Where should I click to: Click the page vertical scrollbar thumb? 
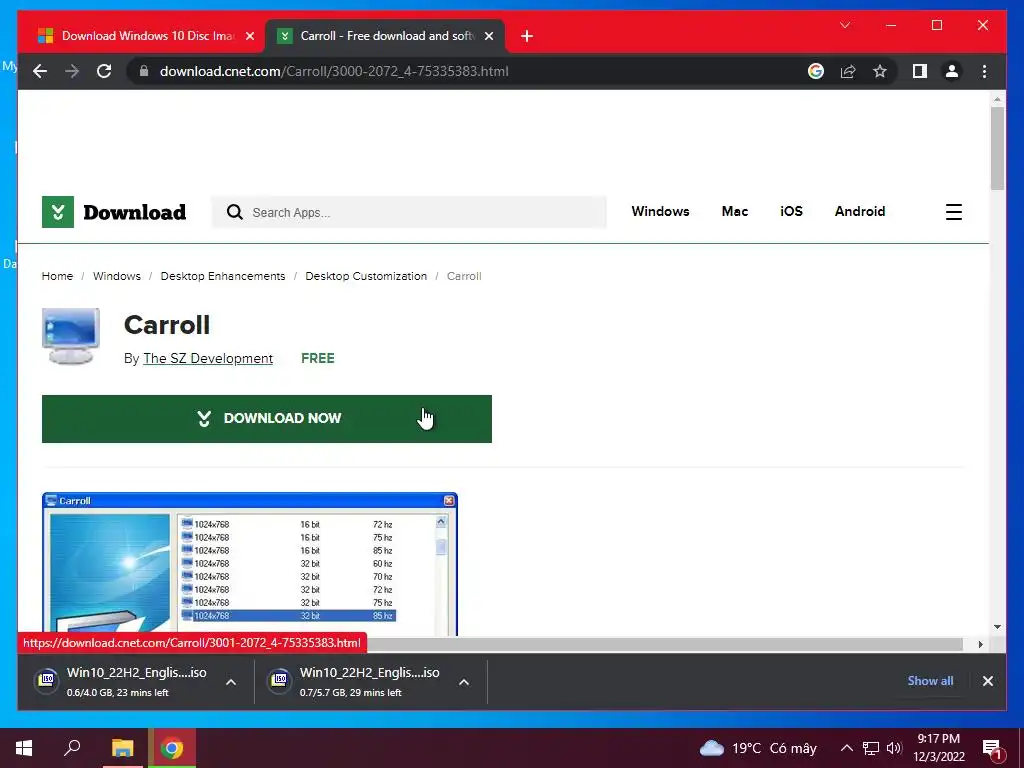(x=997, y=148)
